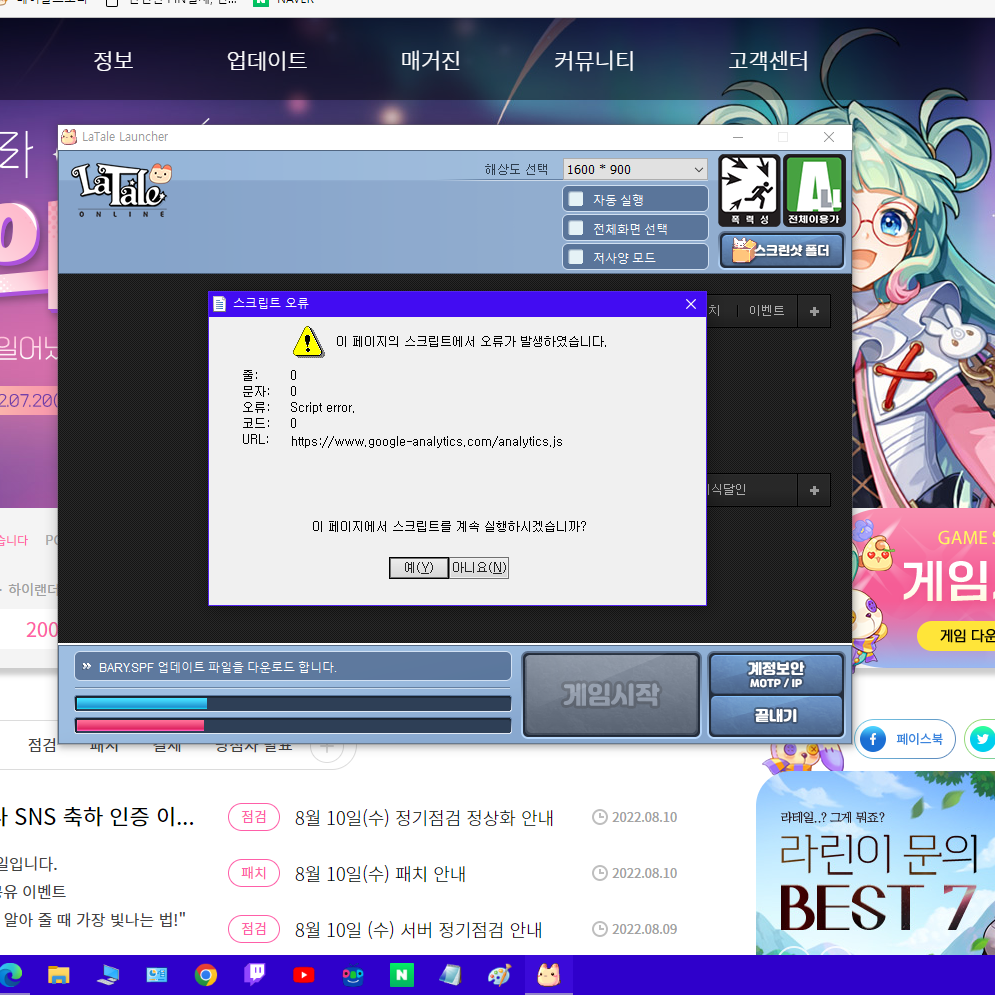This screenshot has height=995, width=995.
Task: Enable 저사양 모드 checkbox
Action: (576, 257)
